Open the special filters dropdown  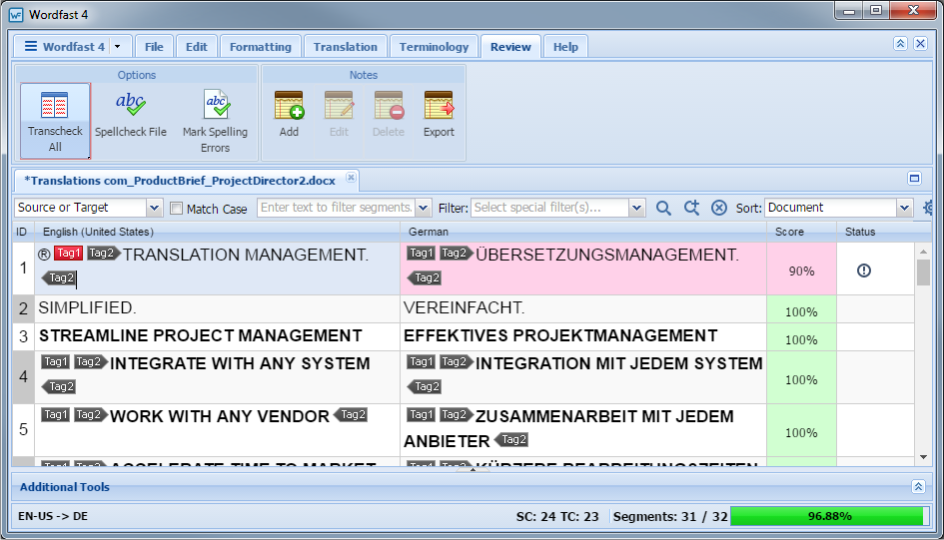coord(637,208)
